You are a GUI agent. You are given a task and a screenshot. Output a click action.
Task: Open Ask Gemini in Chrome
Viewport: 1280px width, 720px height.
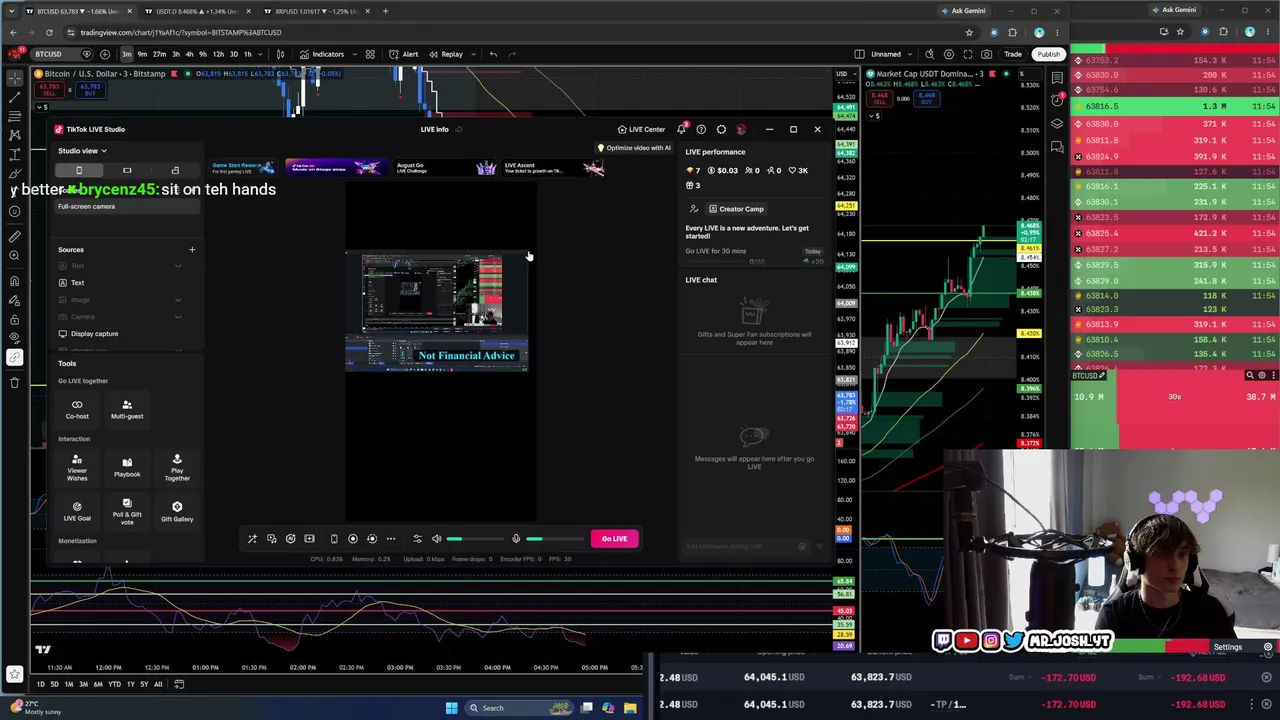point(962,11)
